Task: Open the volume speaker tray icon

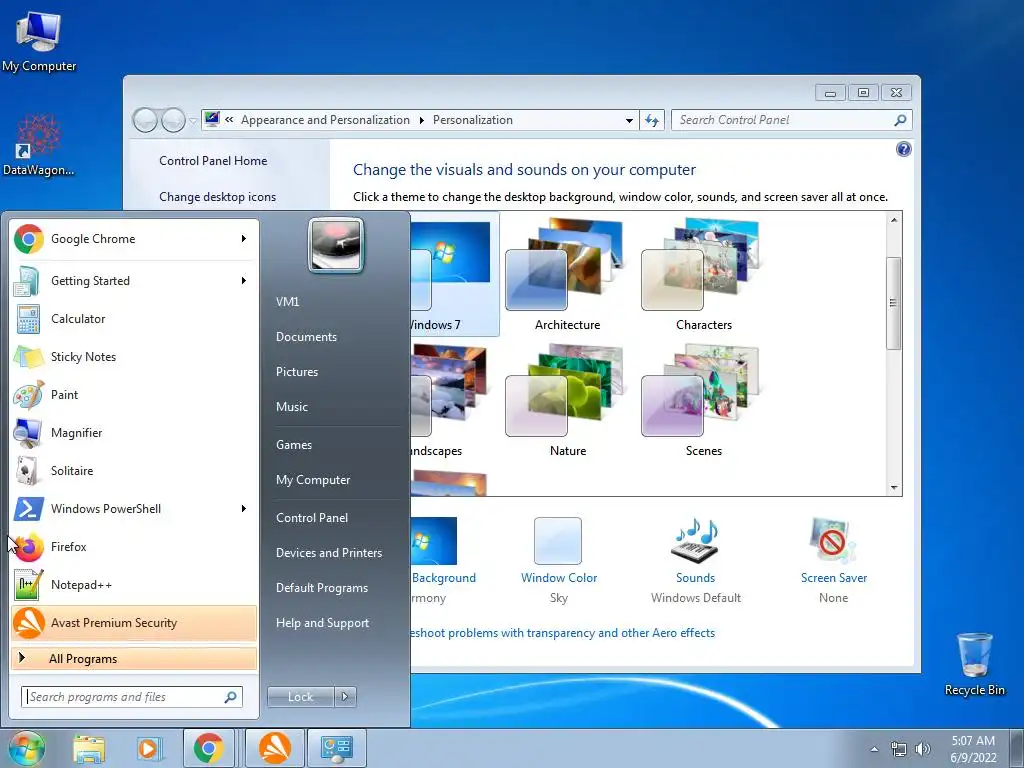Action: click(923, 749)
